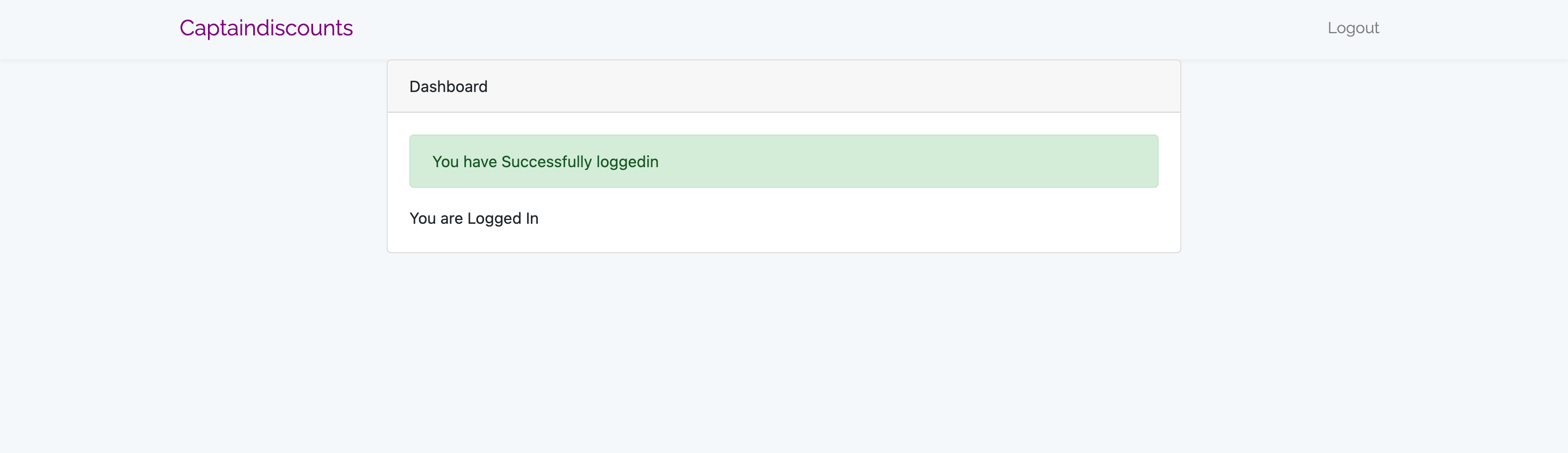Click the empty right side of the success alert
The width and height of the screenshot is (1568, 453).
pyautogui.click(x=913, y=161)
